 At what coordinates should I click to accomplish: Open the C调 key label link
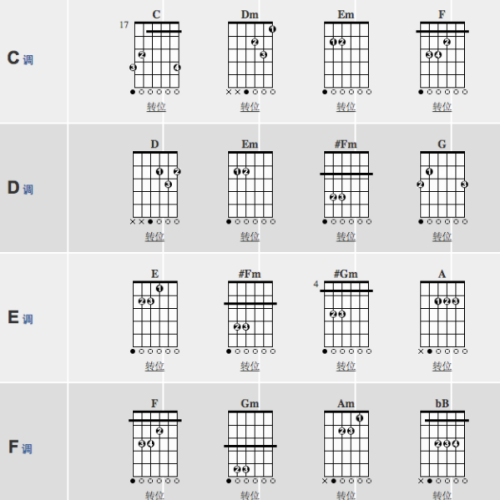click(x=20, y=58)
